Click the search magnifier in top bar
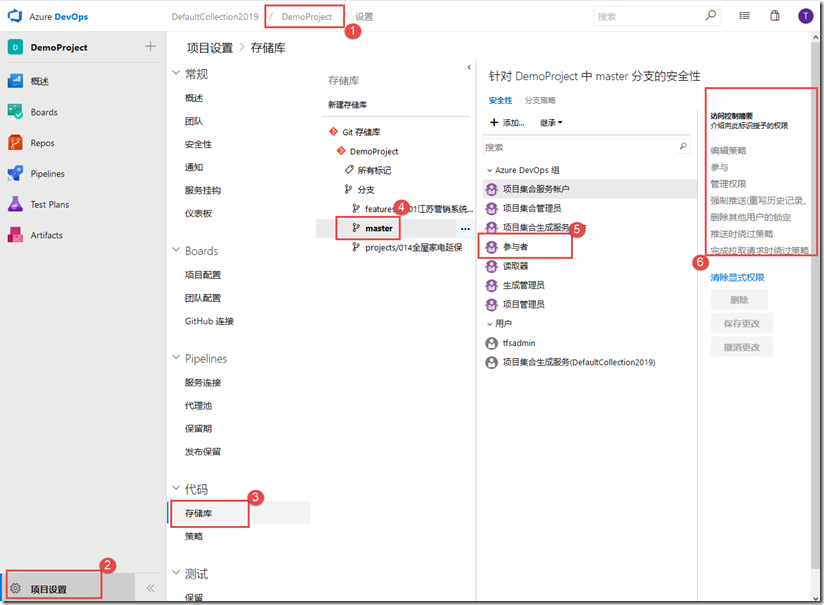Screen dimensions: 824x605 click(710, 16)
